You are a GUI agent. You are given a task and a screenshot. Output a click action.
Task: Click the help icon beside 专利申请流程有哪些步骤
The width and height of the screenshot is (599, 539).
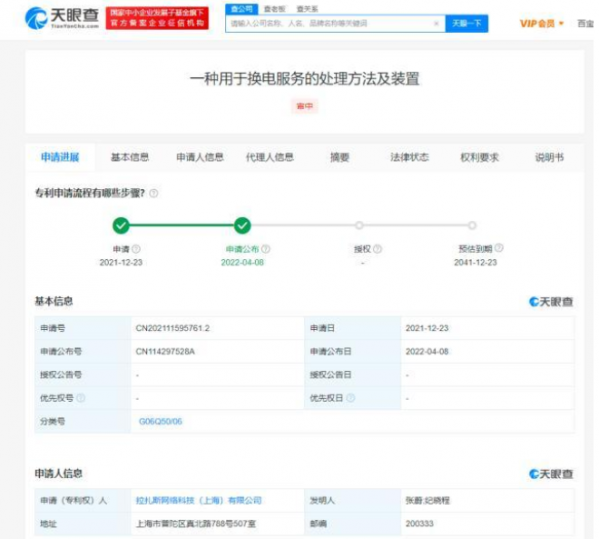click(154, 193)
